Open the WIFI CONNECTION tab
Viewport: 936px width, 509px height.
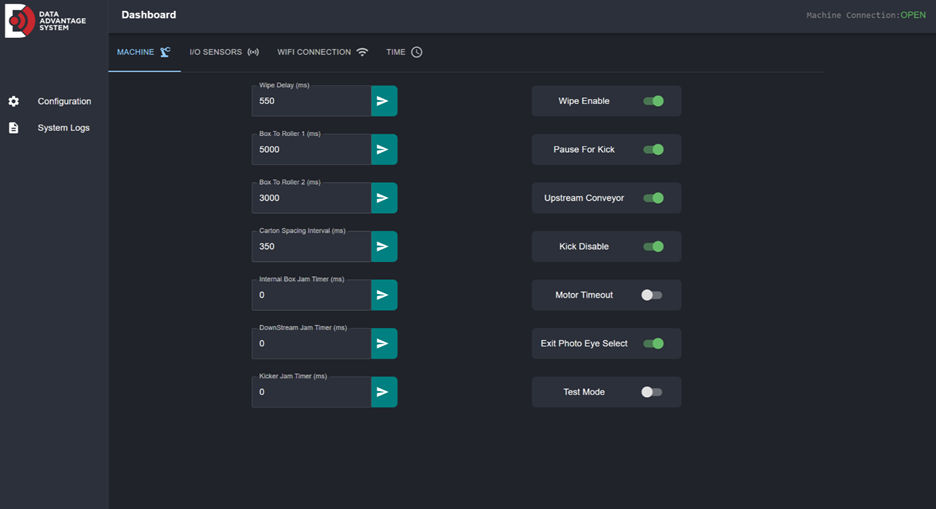click(322, 52)
